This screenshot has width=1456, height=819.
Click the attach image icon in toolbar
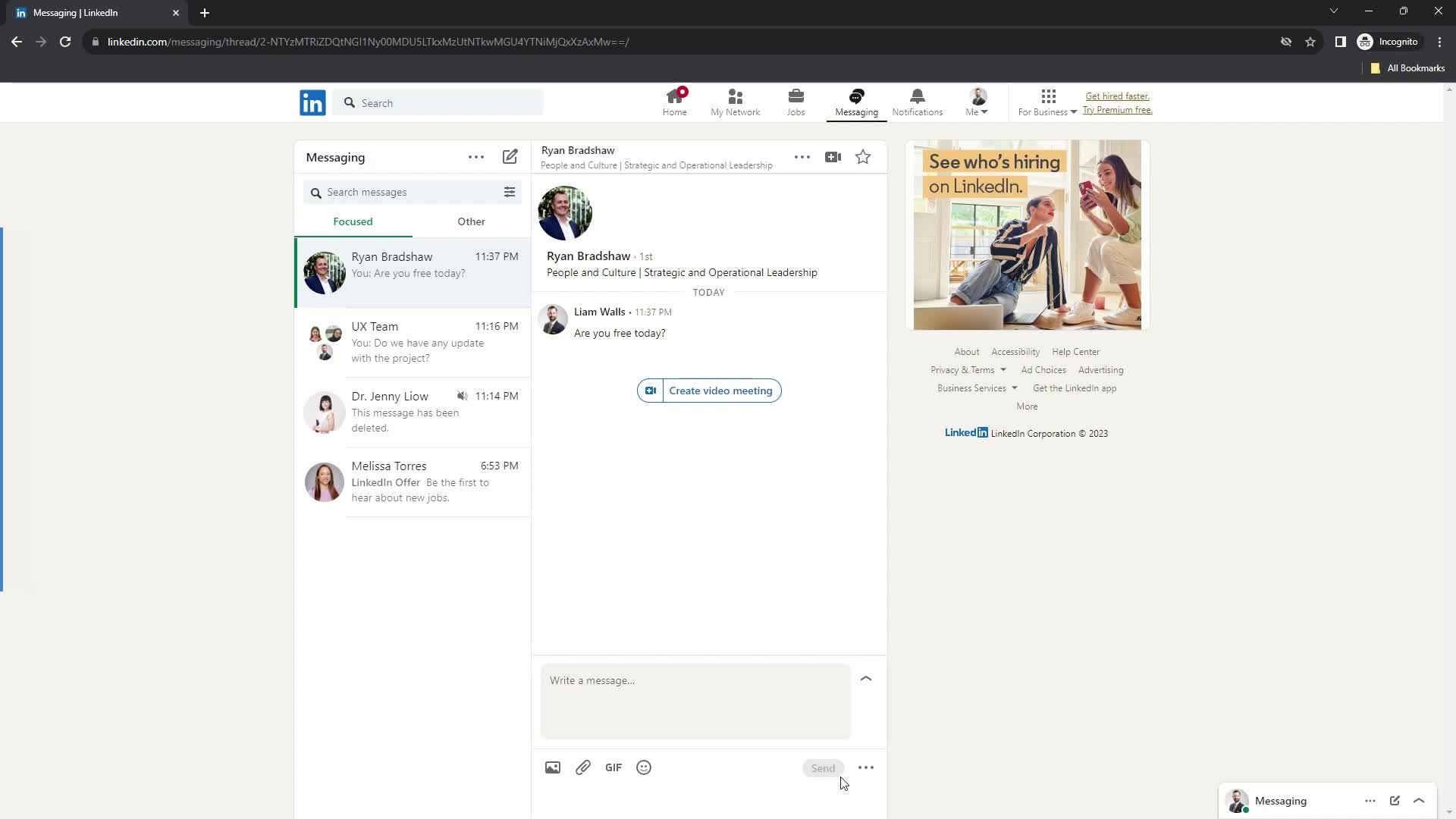coord(553,767)
